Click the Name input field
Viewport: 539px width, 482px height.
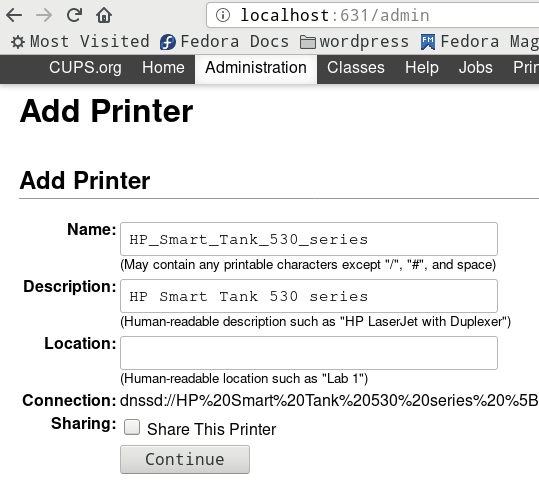click(x=309, y=239)
